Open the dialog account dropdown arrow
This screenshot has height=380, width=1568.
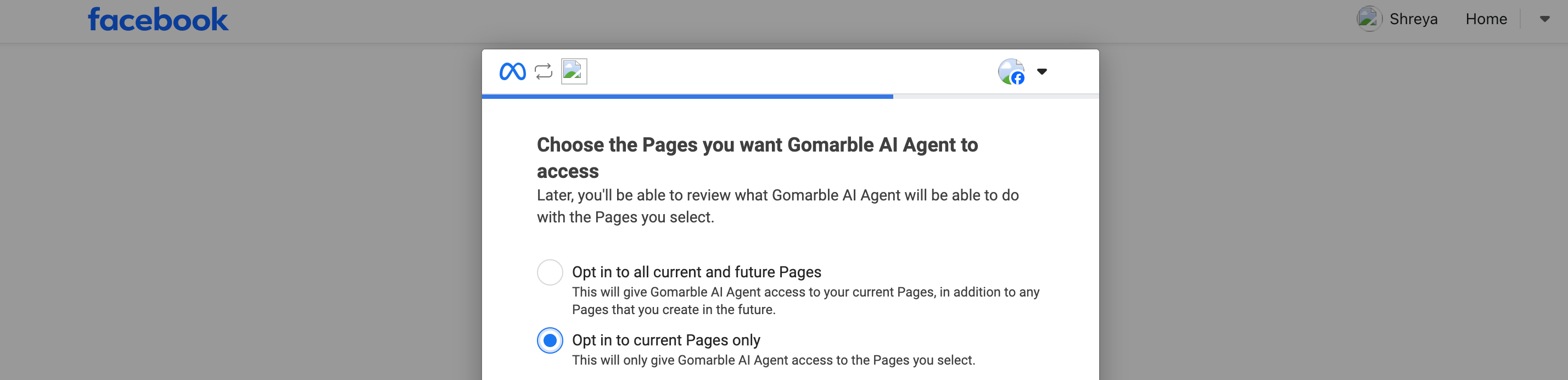tap(1042, 72)
